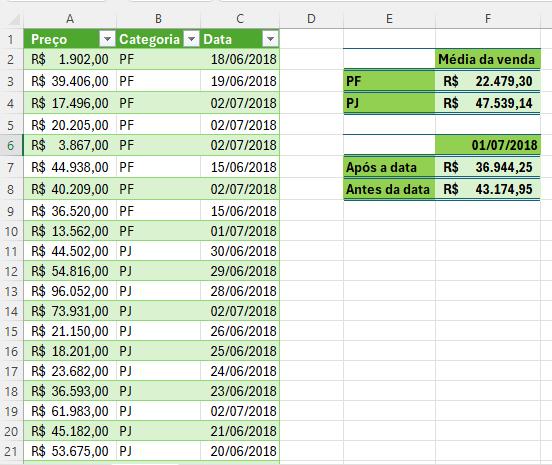The height and width of the screenshot is (465, 552).
Task: Select price cell R$ 3.867,00
Action: [x=70, y=145]
